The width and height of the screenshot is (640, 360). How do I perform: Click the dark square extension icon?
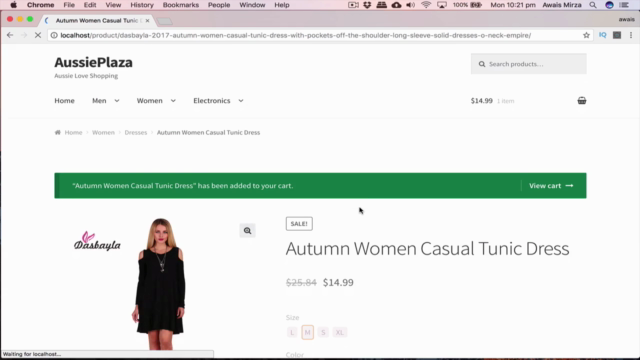coord(617,35)
